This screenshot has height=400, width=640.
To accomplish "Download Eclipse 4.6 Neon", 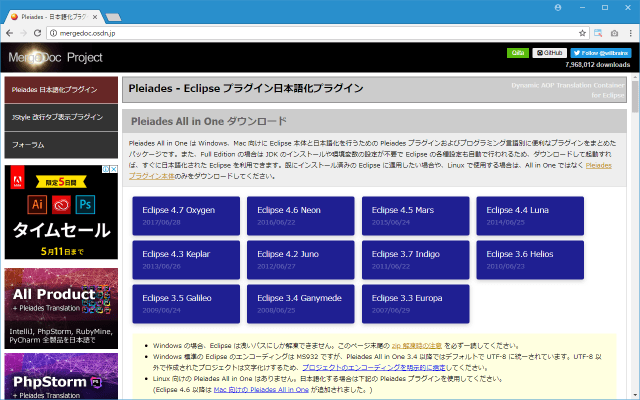I will pyautogui.click(x=301, y=216).
